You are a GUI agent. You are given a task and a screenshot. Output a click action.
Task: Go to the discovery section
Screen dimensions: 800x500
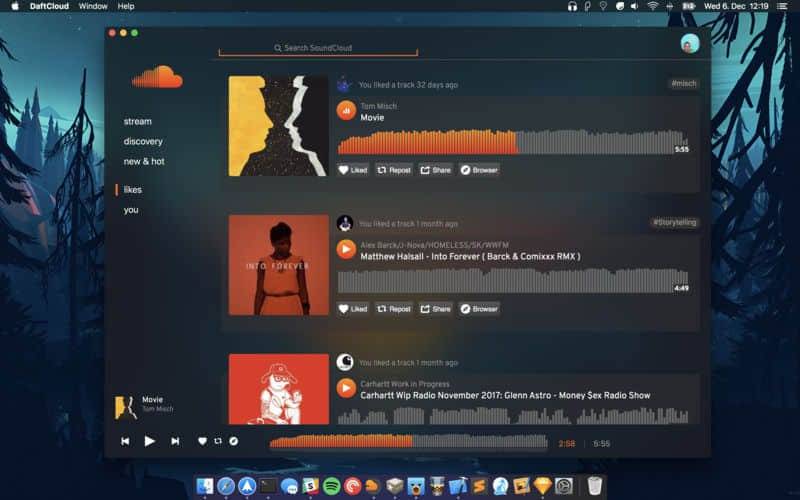coord(143,141)
